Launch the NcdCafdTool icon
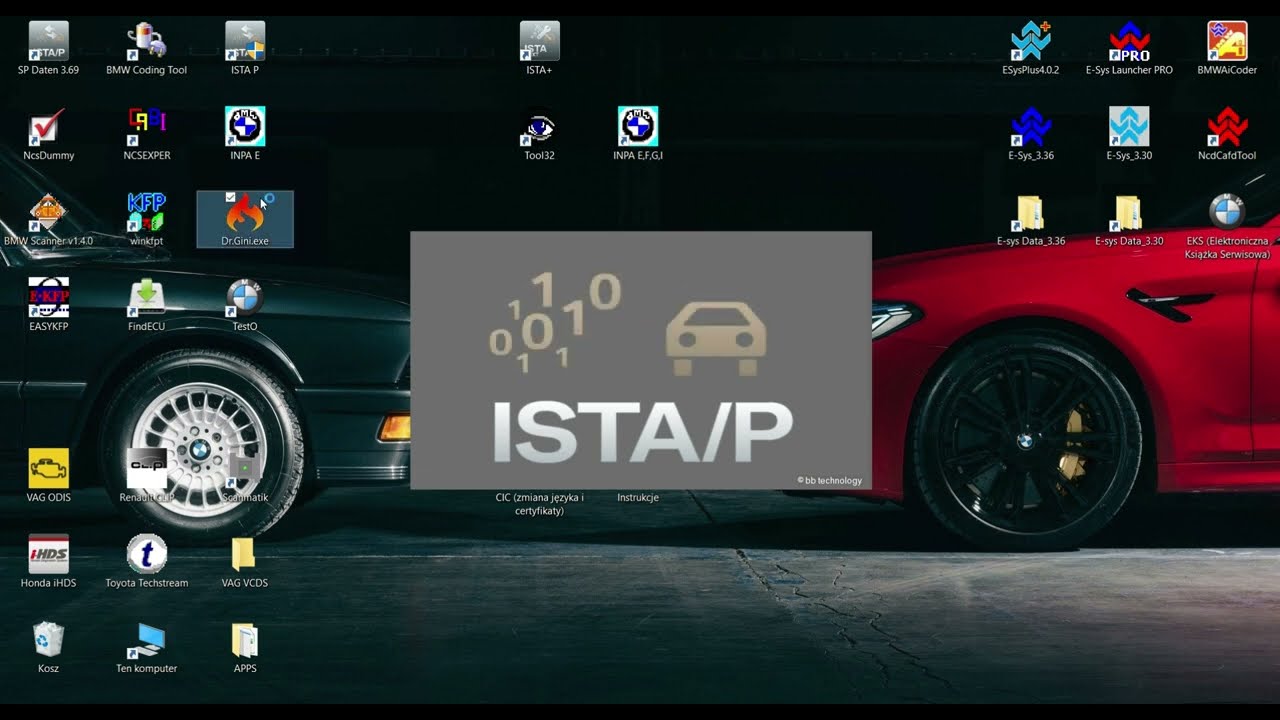1280x720 pixels. point(1227,127)
